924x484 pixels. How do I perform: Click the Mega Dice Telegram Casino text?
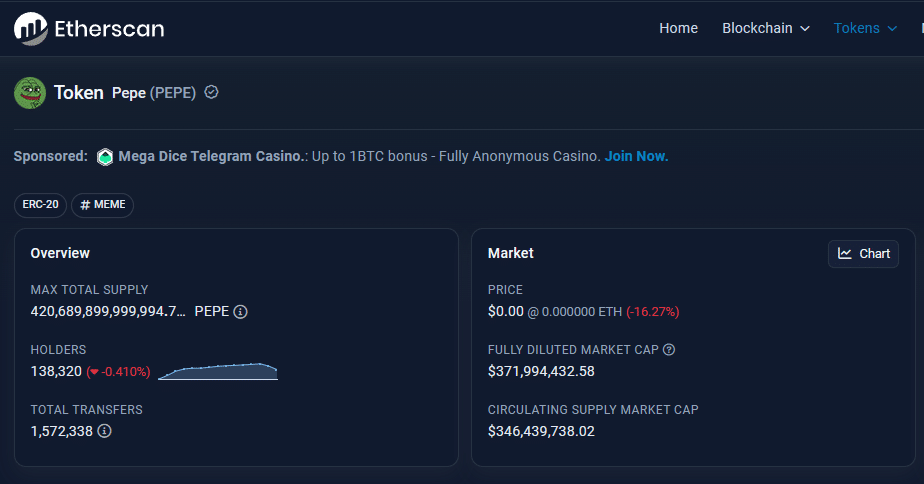pos(212,157)
